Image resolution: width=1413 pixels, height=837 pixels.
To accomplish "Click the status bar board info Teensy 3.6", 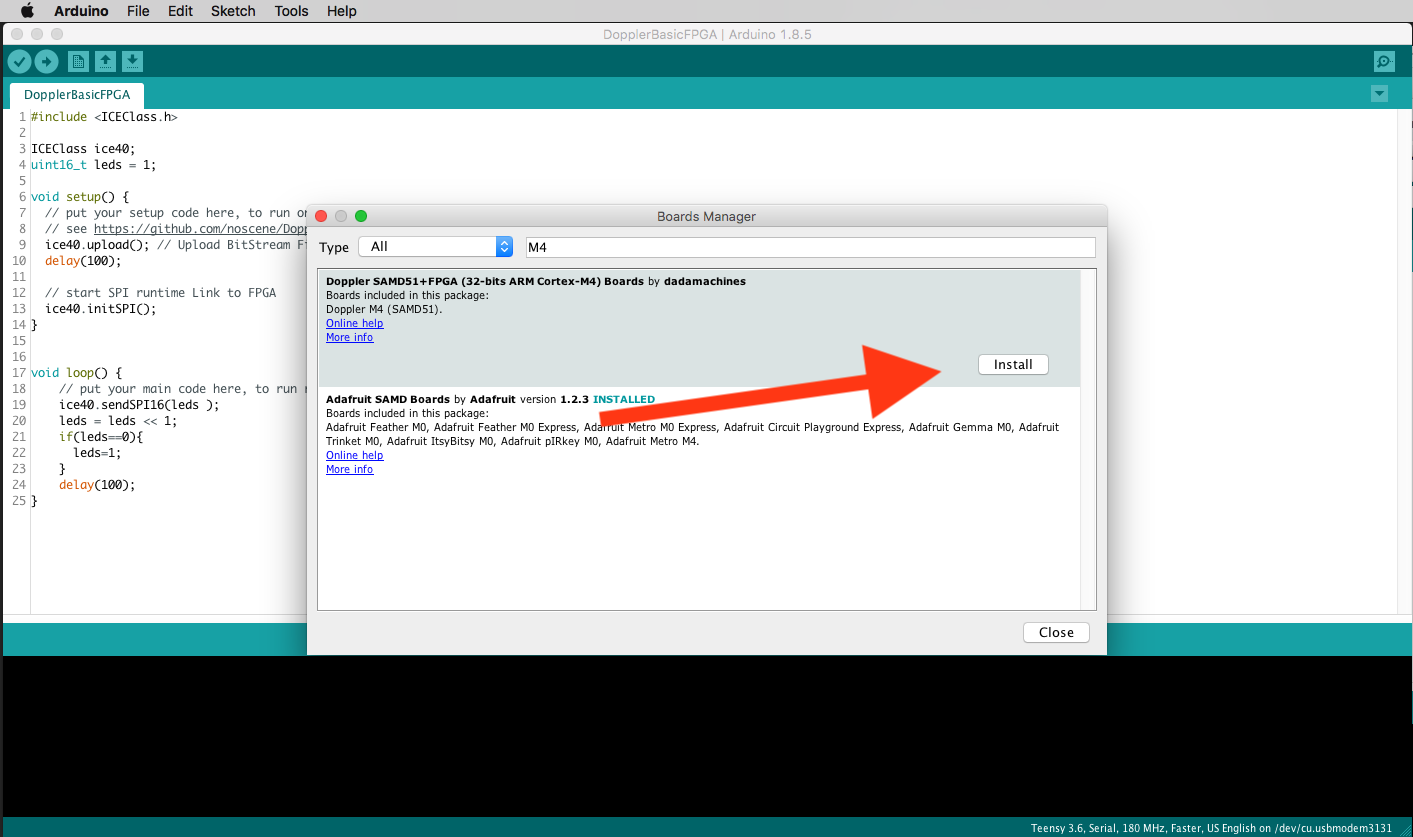I will click(x=1211, y=828).
